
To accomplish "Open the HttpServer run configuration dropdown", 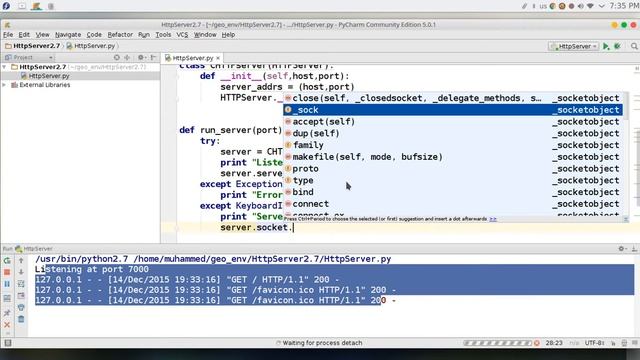I will 573,47.
